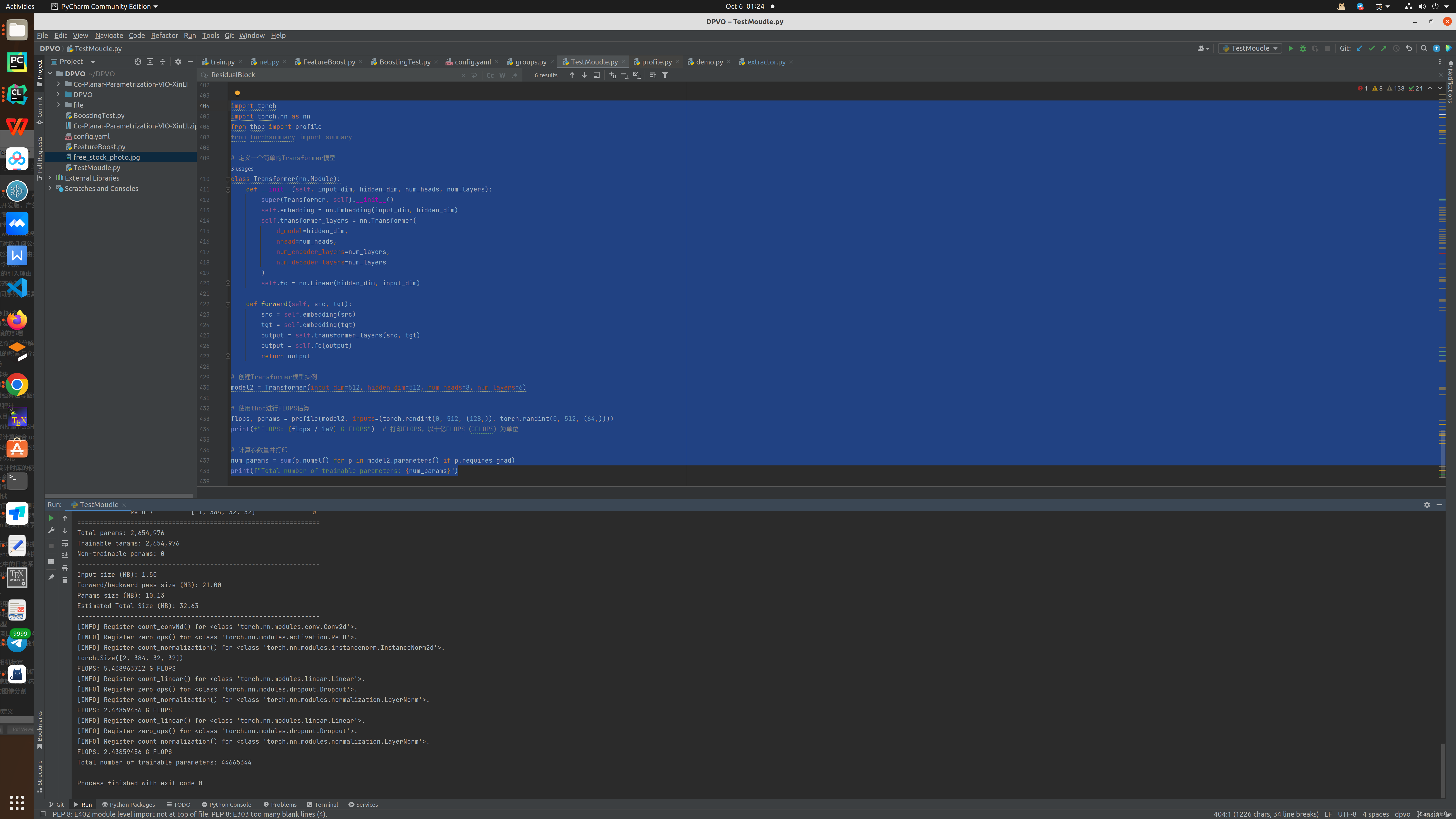Open Project panel gear options

tap(178, 62)
